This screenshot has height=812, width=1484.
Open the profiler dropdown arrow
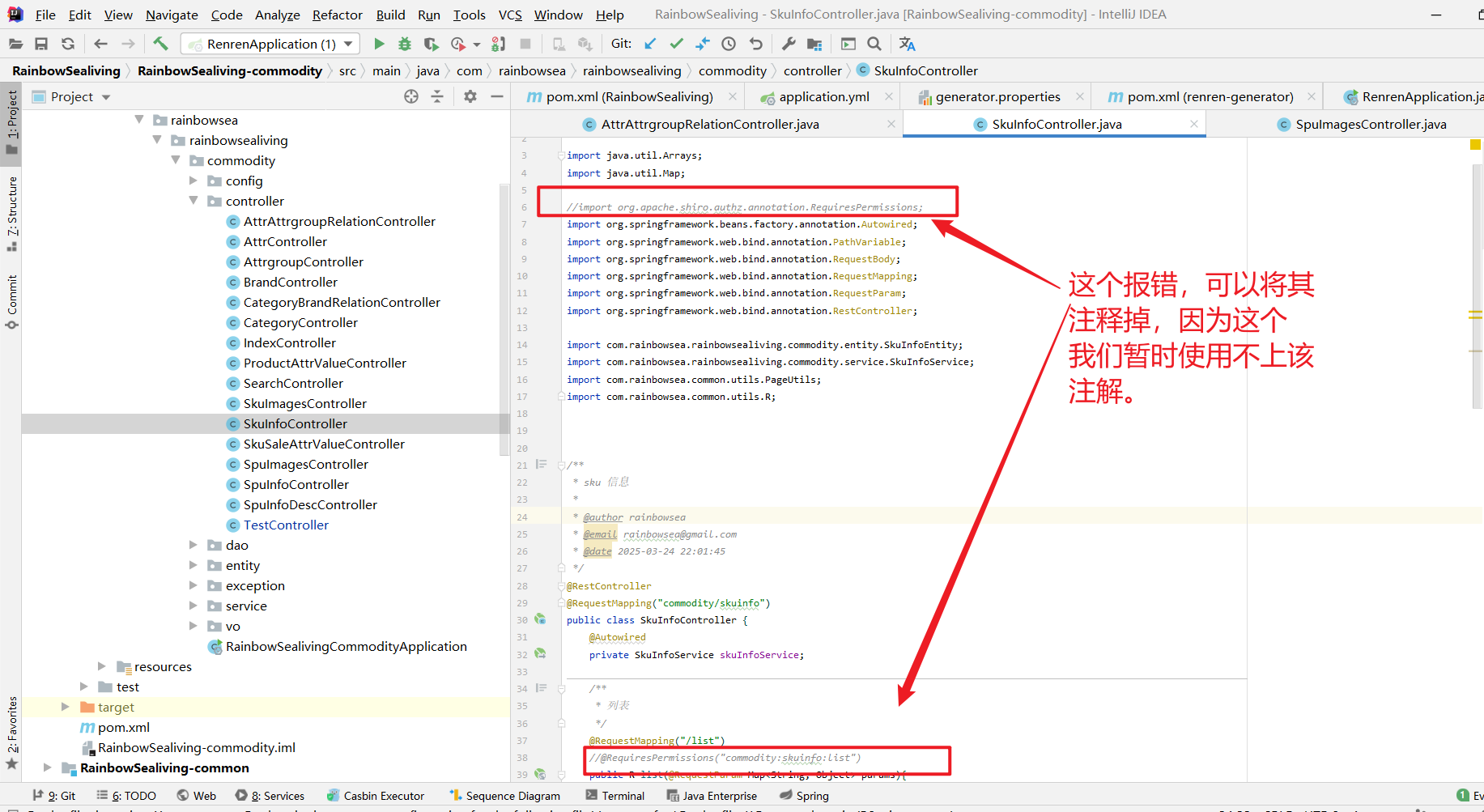pyautogui.click(x=477, y=45)
